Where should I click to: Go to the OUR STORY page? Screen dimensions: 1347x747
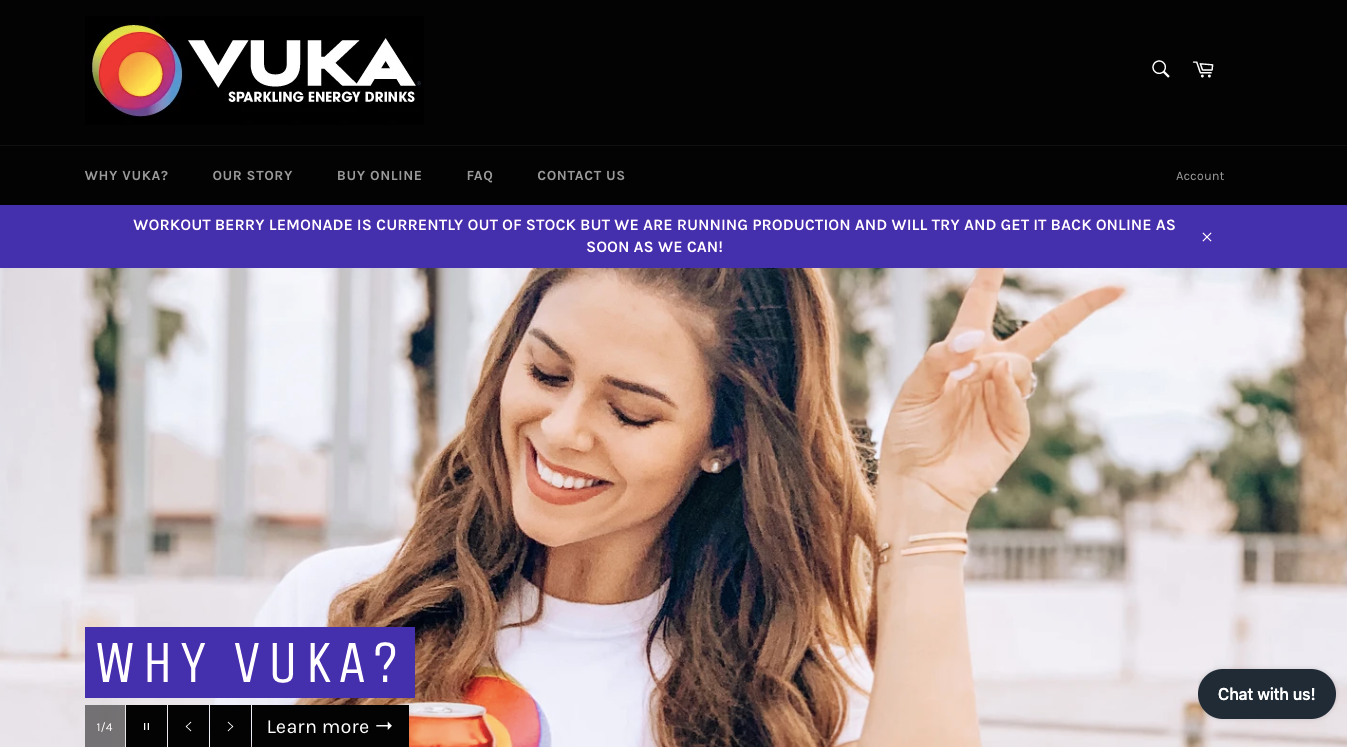coord(252,175)
